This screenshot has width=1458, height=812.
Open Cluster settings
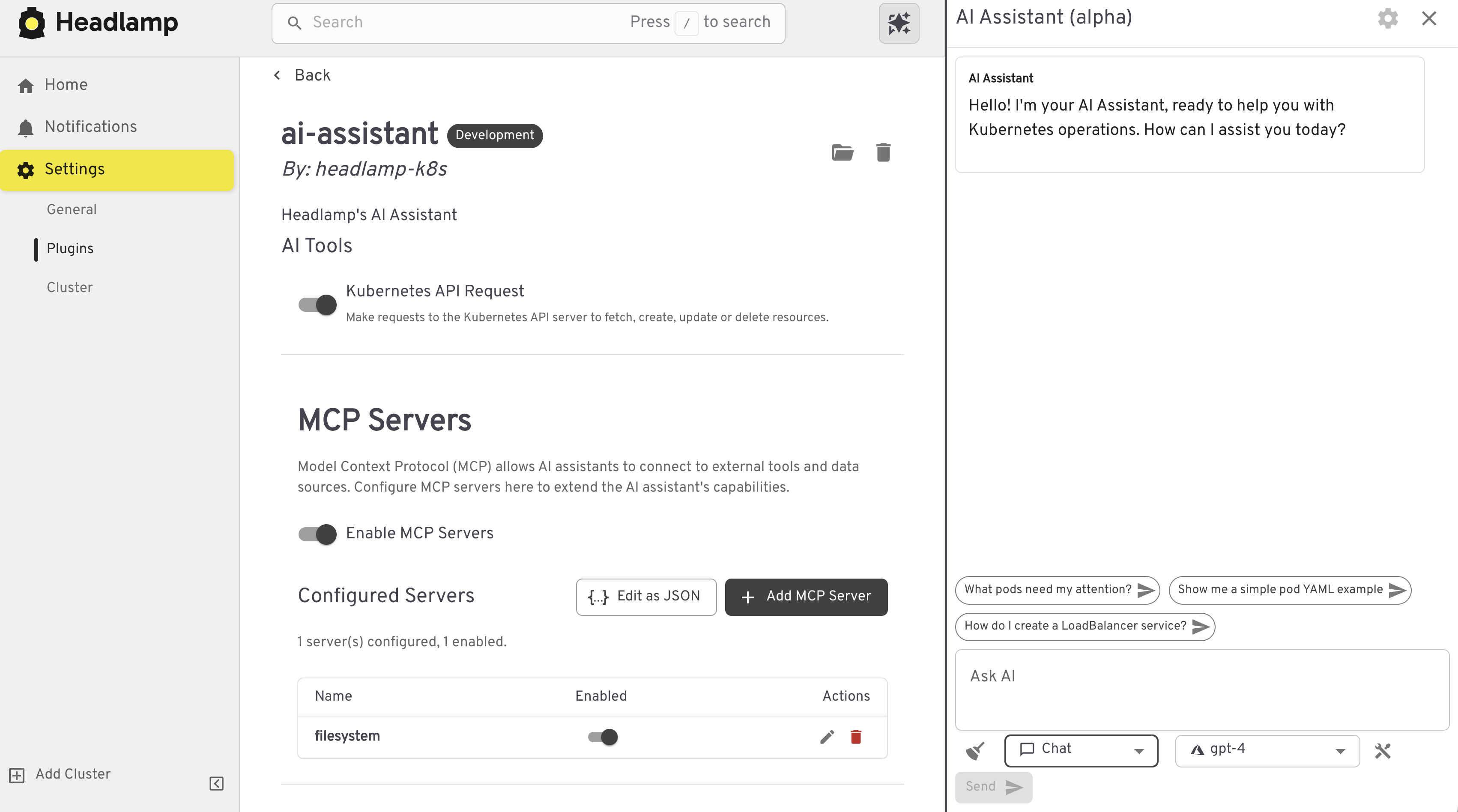(70, 287)
